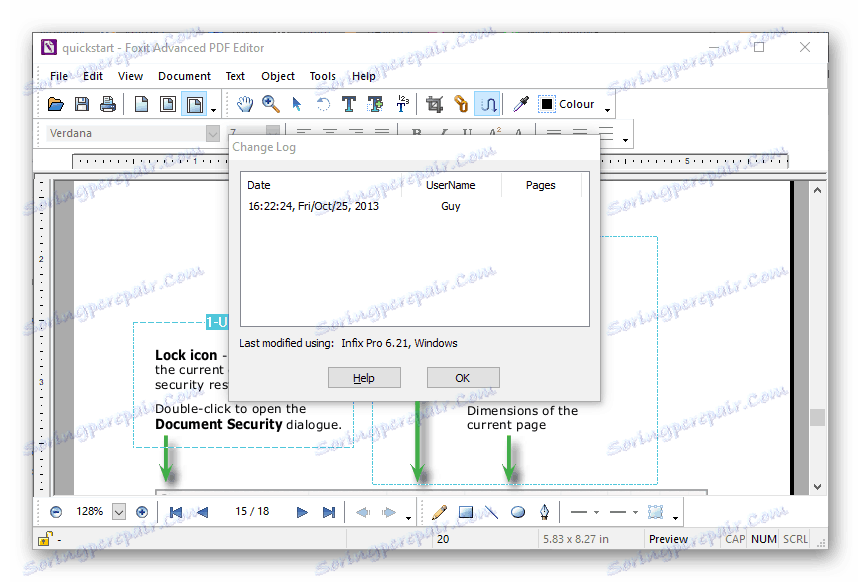Select the second page layout view icon
861x582 pixels.
tap(168, 104)
